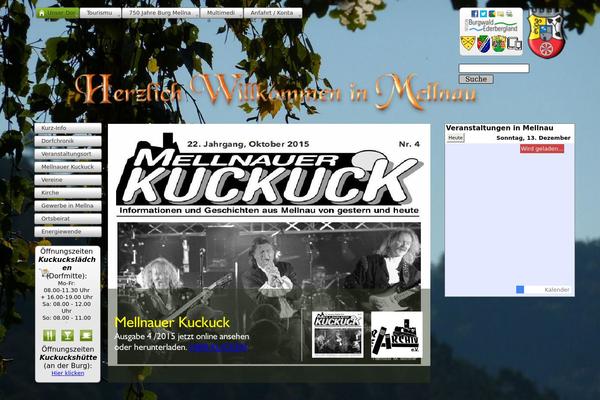This screenshot has width=600, height=400.
Task: Open Kirche in the sidebar
Action: point(68,193)
